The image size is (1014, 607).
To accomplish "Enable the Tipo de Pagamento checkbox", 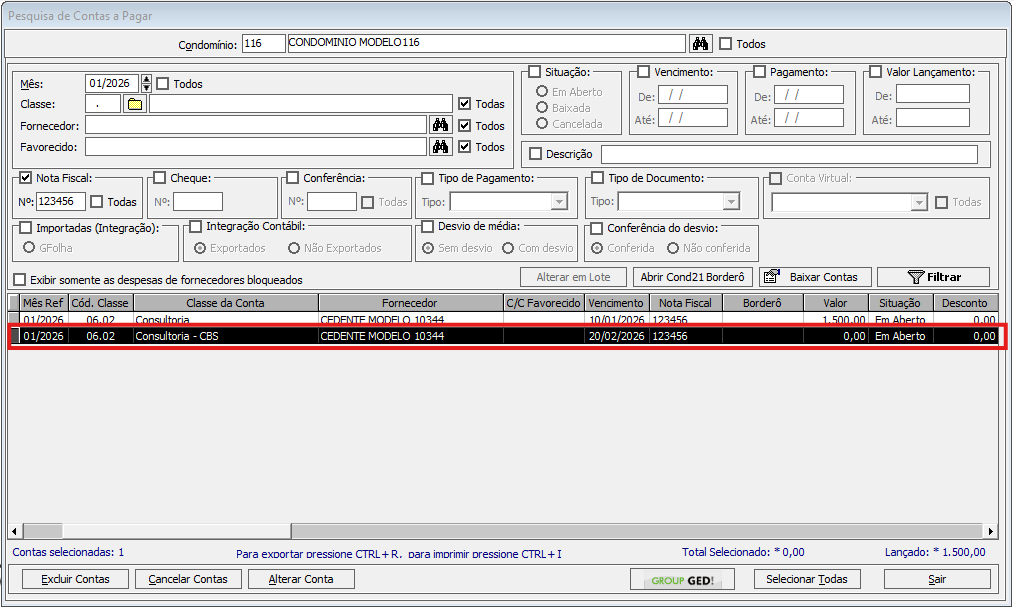I will tap(427, 178).
